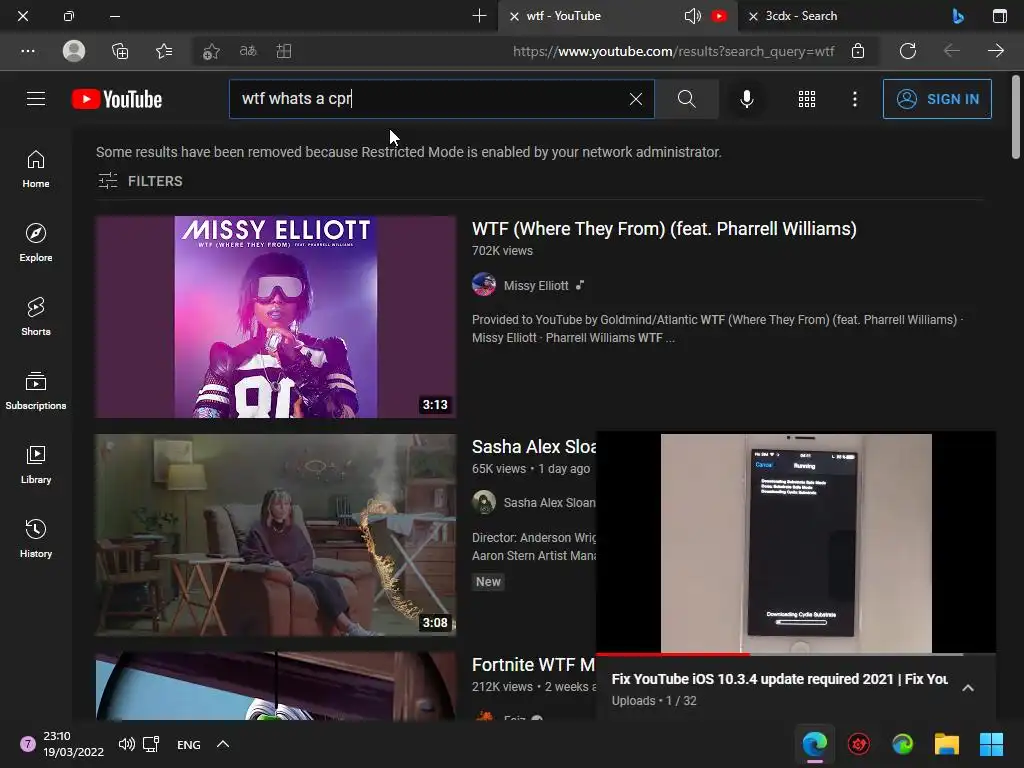
Task: Open the green Edge taskbar icon
Action: 903,744
